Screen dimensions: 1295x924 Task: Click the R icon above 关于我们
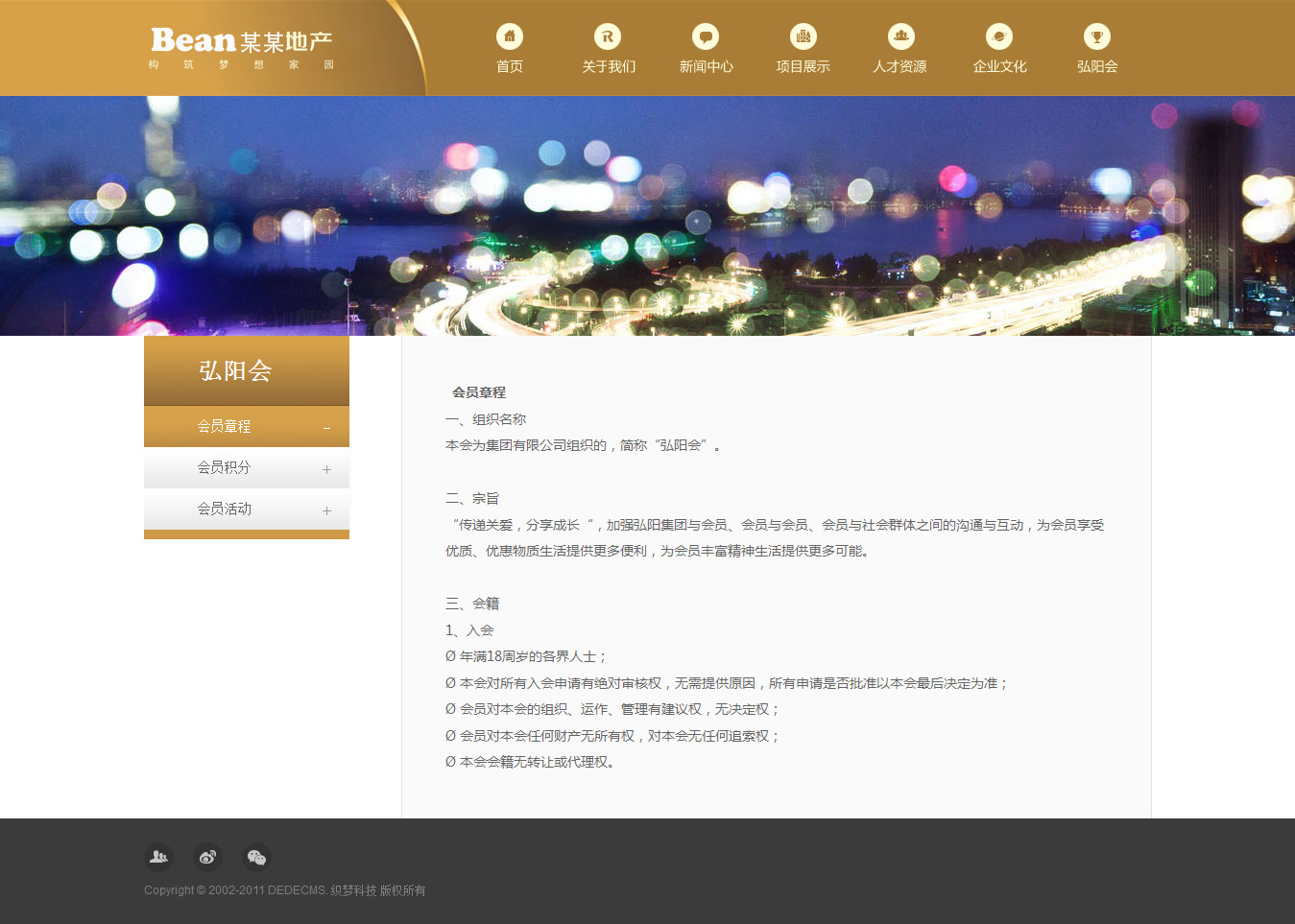tap(608, 36)
